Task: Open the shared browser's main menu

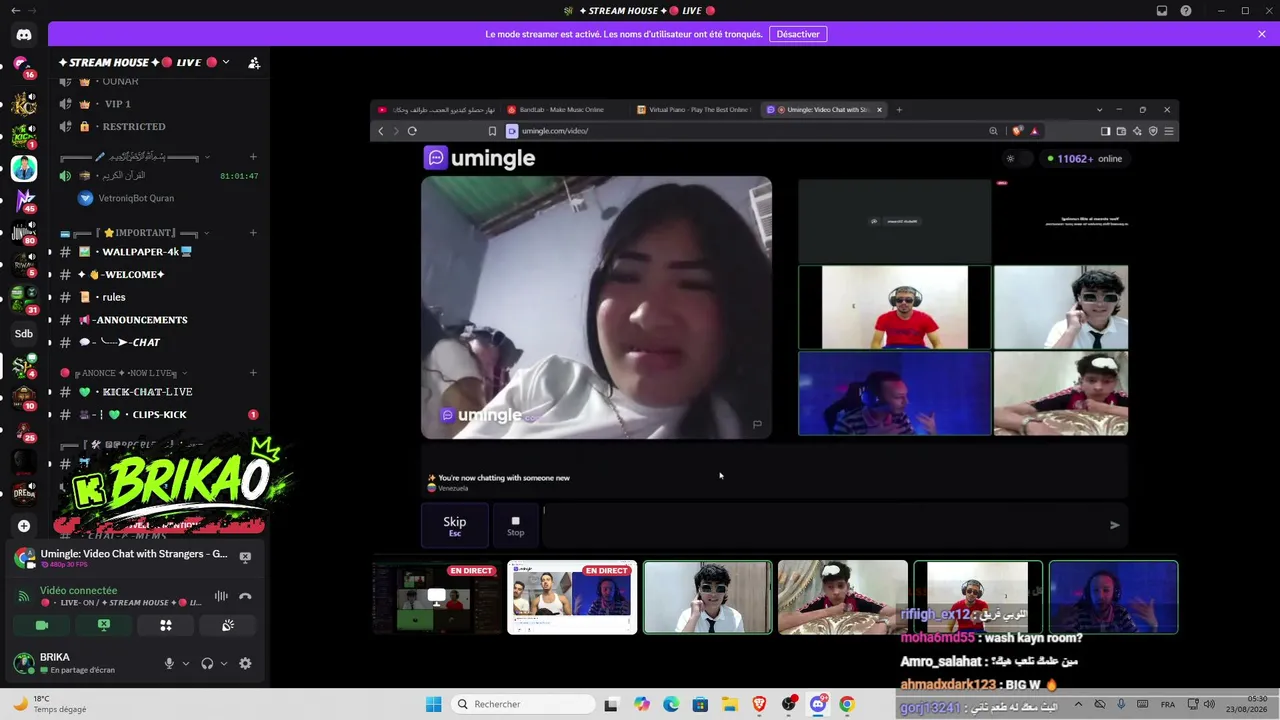Action: 1169,131
